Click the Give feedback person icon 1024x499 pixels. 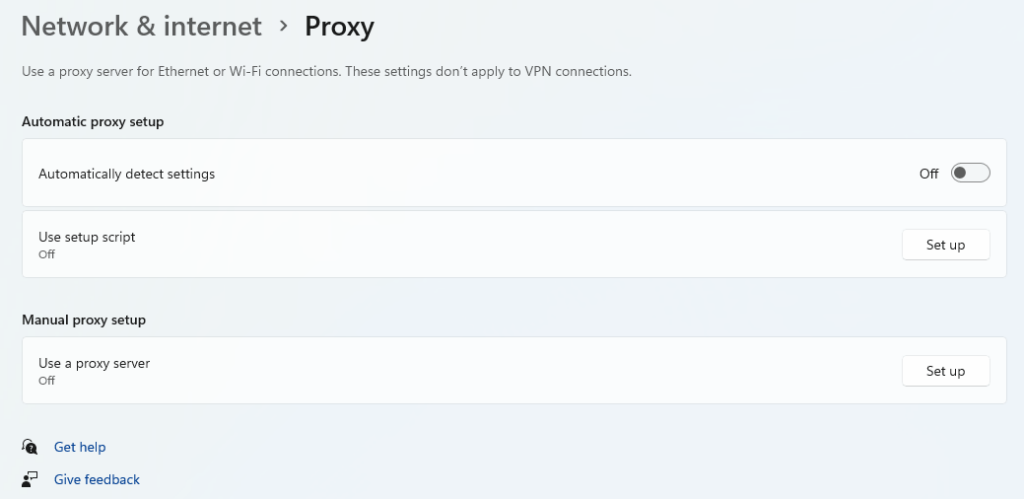point(29,479)
